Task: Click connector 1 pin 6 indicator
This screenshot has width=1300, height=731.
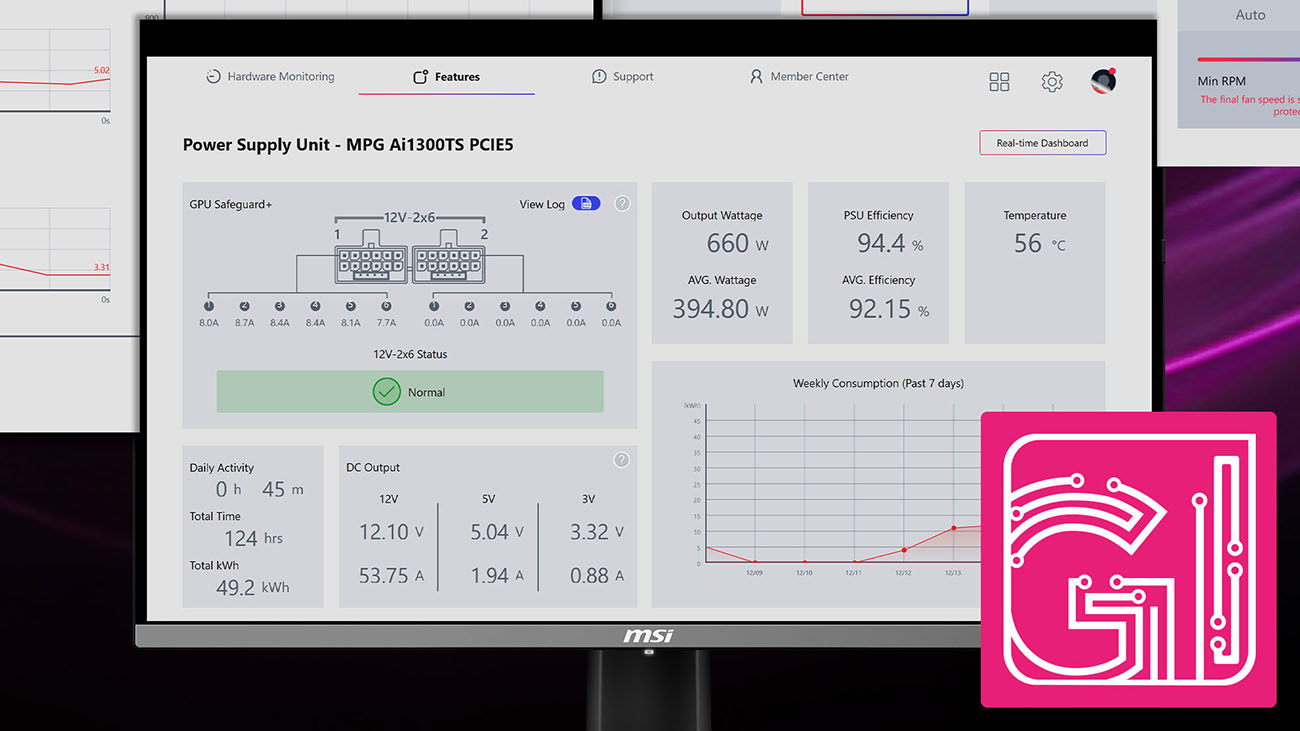Action: (386, 307)
